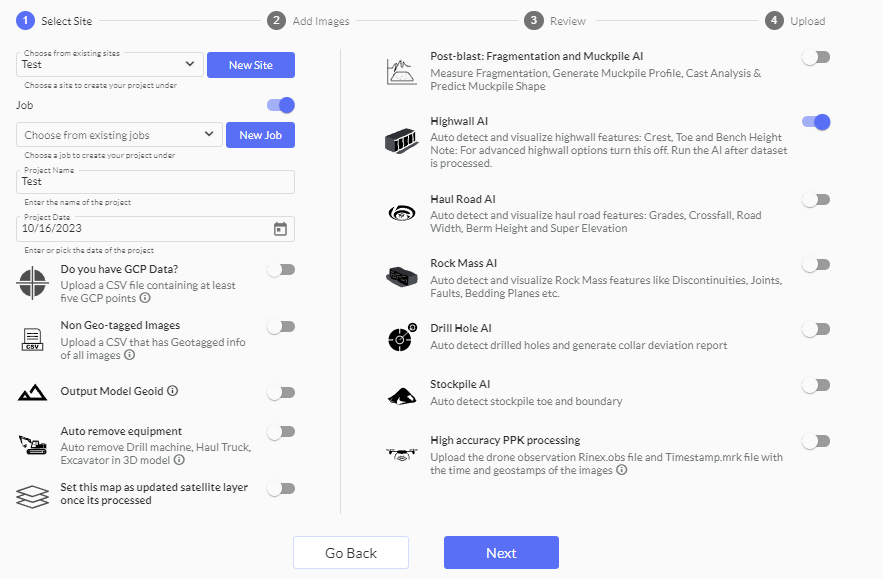
Task: Click the Drill Hole AI icon
Action: (x=401, y=338)
